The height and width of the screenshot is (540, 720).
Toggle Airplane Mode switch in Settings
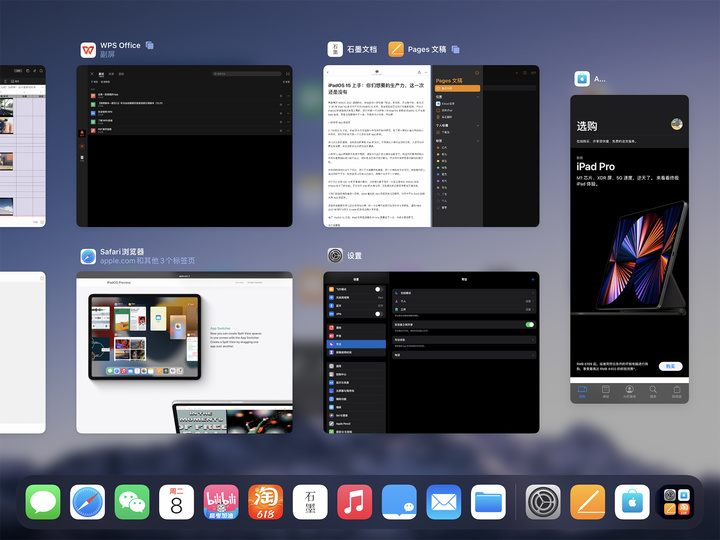pyautogui.click(x=378, y=289)
